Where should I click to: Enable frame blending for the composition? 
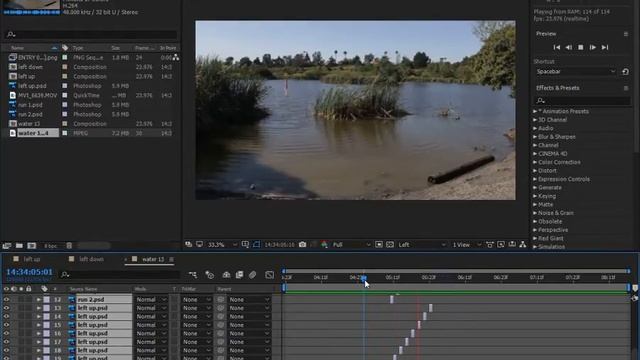point(239,275)
